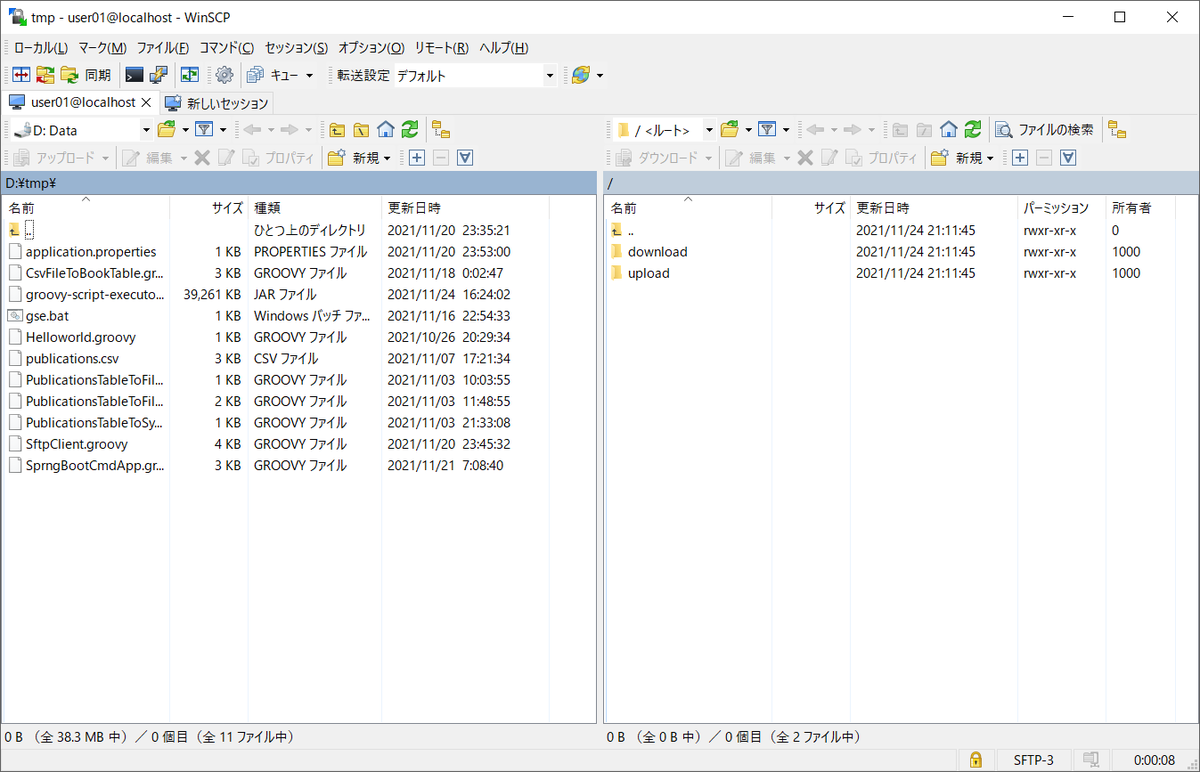This screenshot has height=772, width=1200.
Task: Click the lock encryption icon in status bar
Action: [x=975, y=760]
